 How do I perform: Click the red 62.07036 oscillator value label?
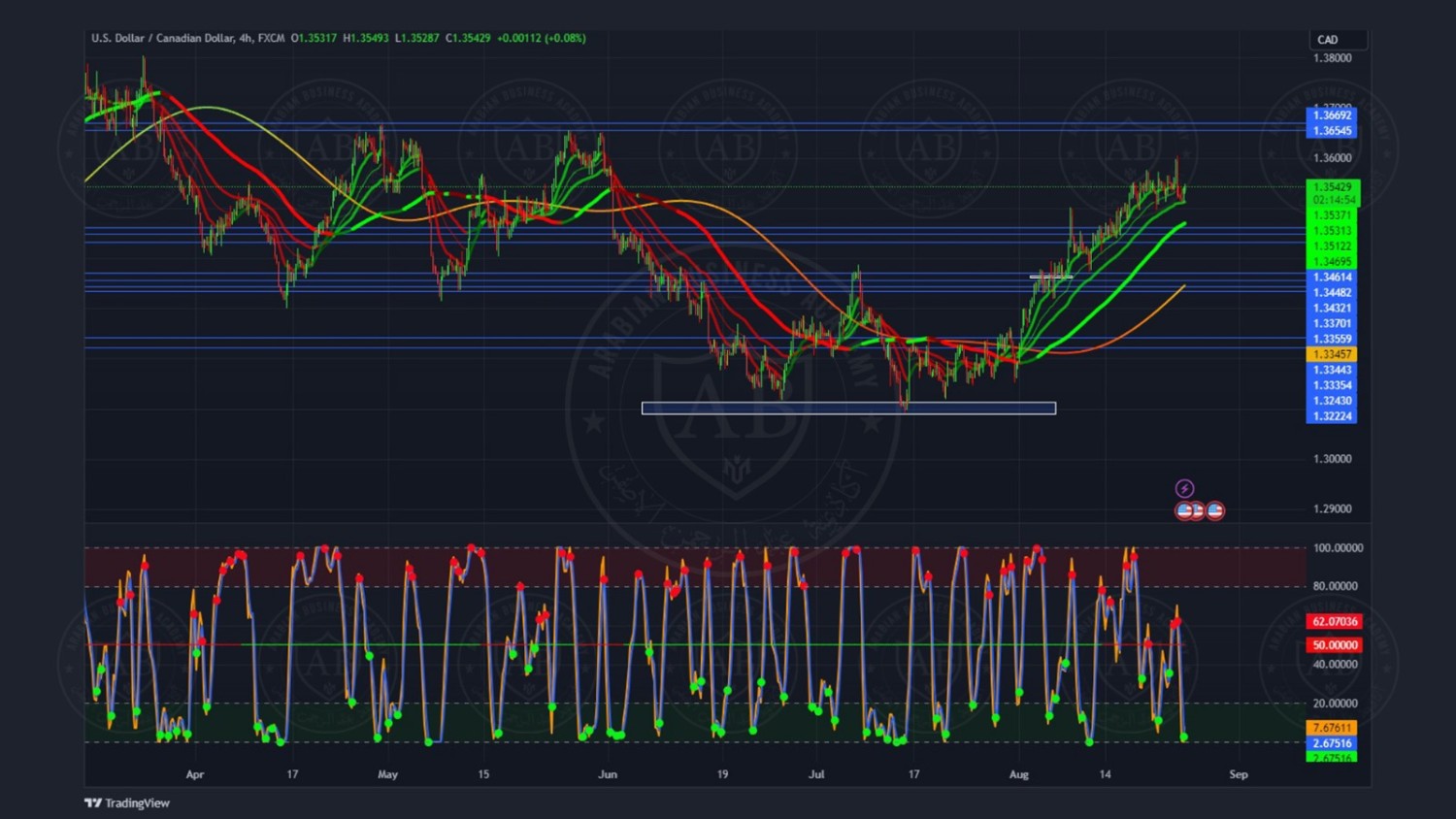coord(1335,621)
